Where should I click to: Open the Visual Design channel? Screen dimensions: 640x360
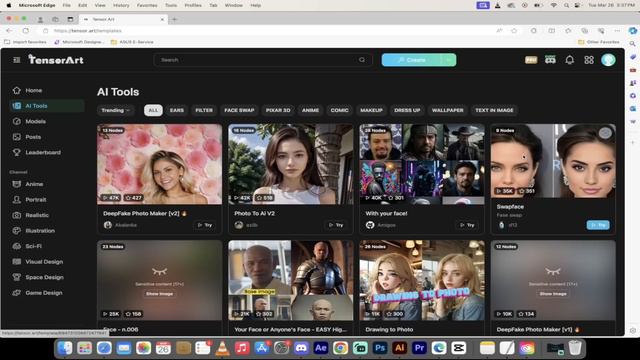pyautogui.click(x=44, y=262)
